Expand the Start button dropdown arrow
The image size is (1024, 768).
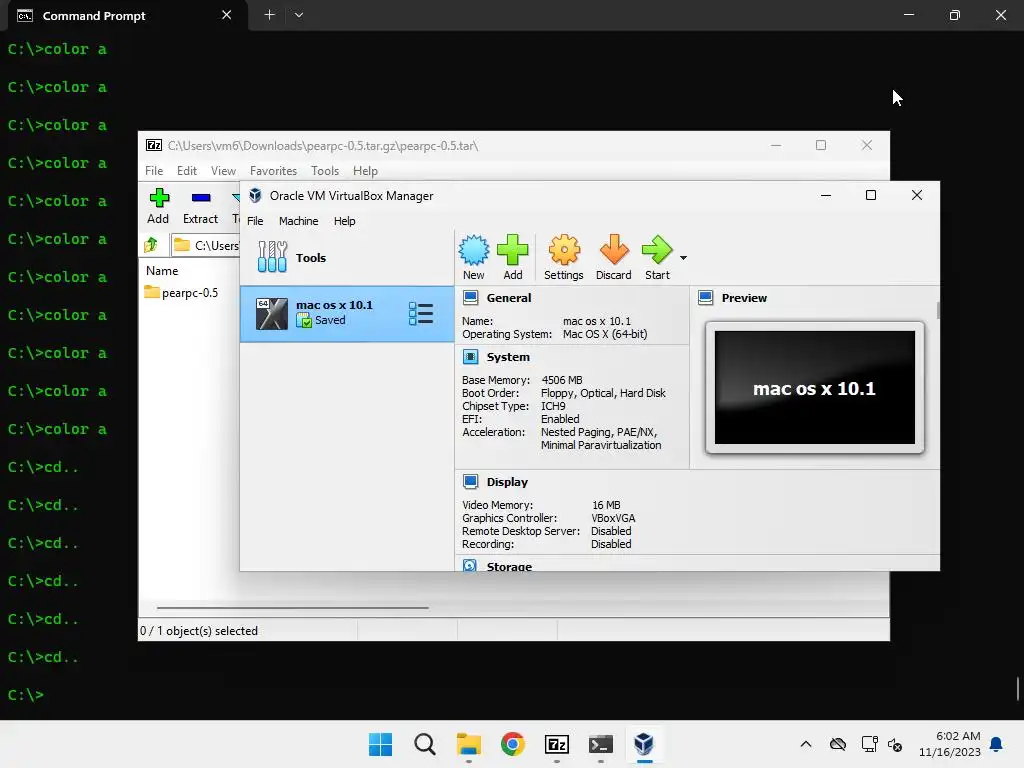[x=683, y=258]
